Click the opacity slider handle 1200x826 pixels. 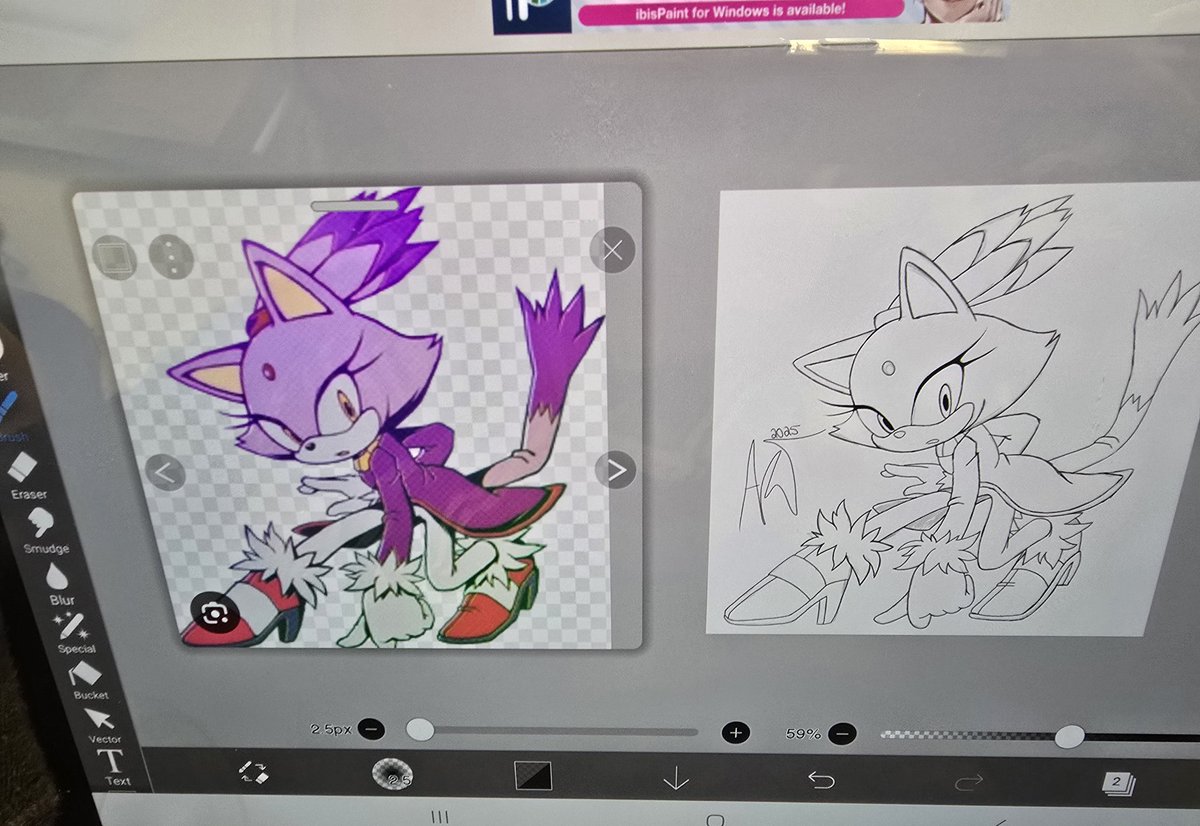[x=1070, y=737]
